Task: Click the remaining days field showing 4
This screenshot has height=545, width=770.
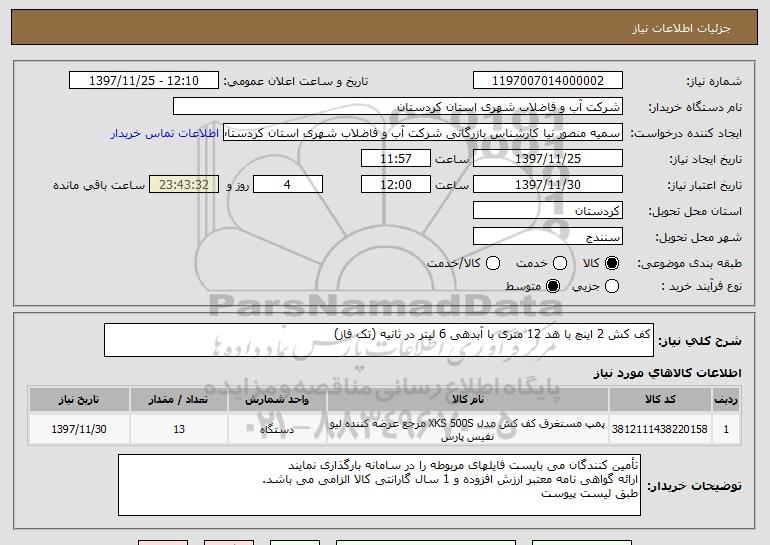Action: 288,185
